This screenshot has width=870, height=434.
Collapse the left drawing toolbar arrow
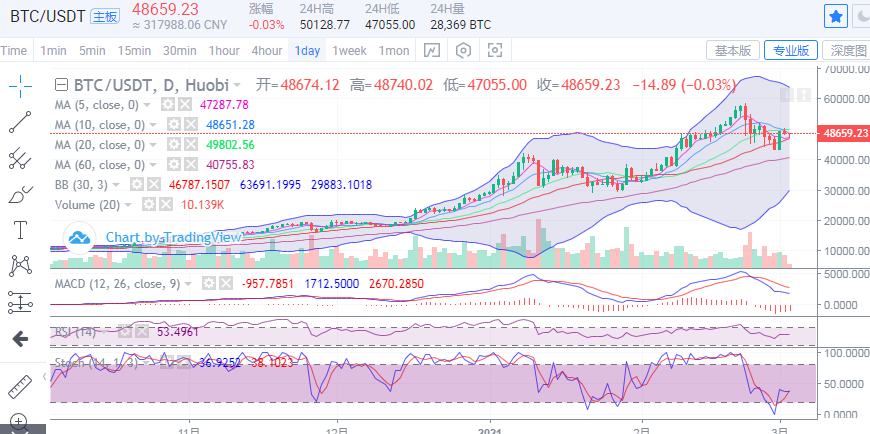pyautogui.click(x=45, y=377)
